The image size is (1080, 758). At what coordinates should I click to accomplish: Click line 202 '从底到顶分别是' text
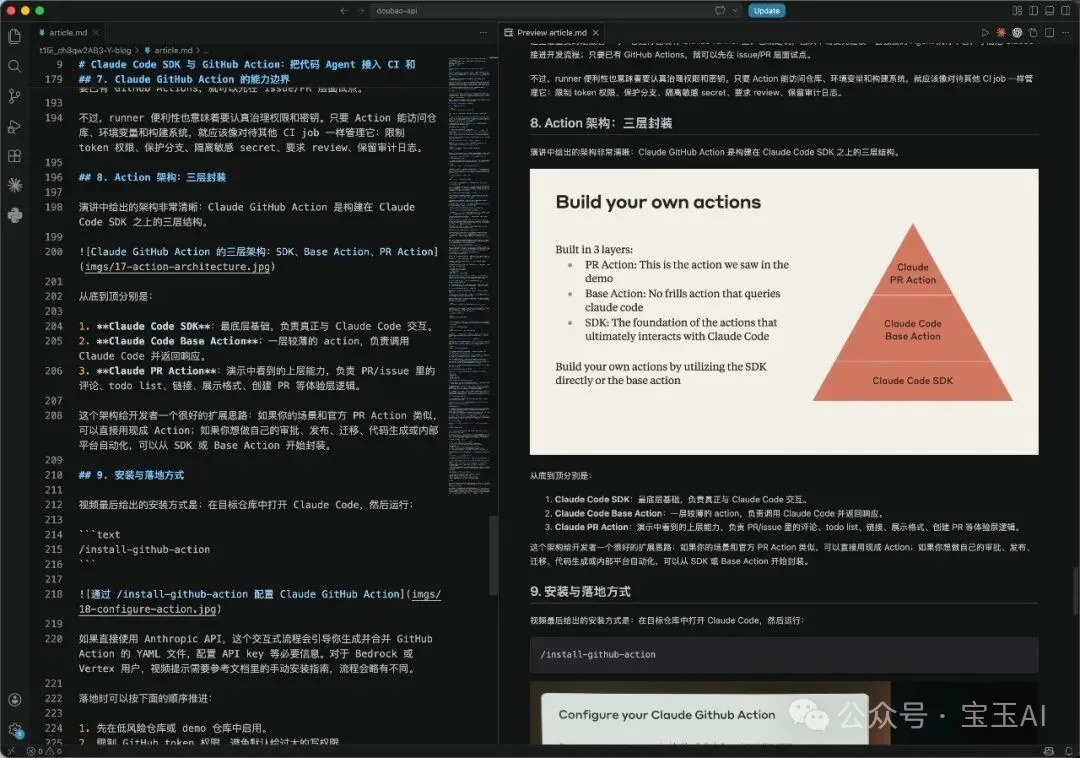[115, 296]
